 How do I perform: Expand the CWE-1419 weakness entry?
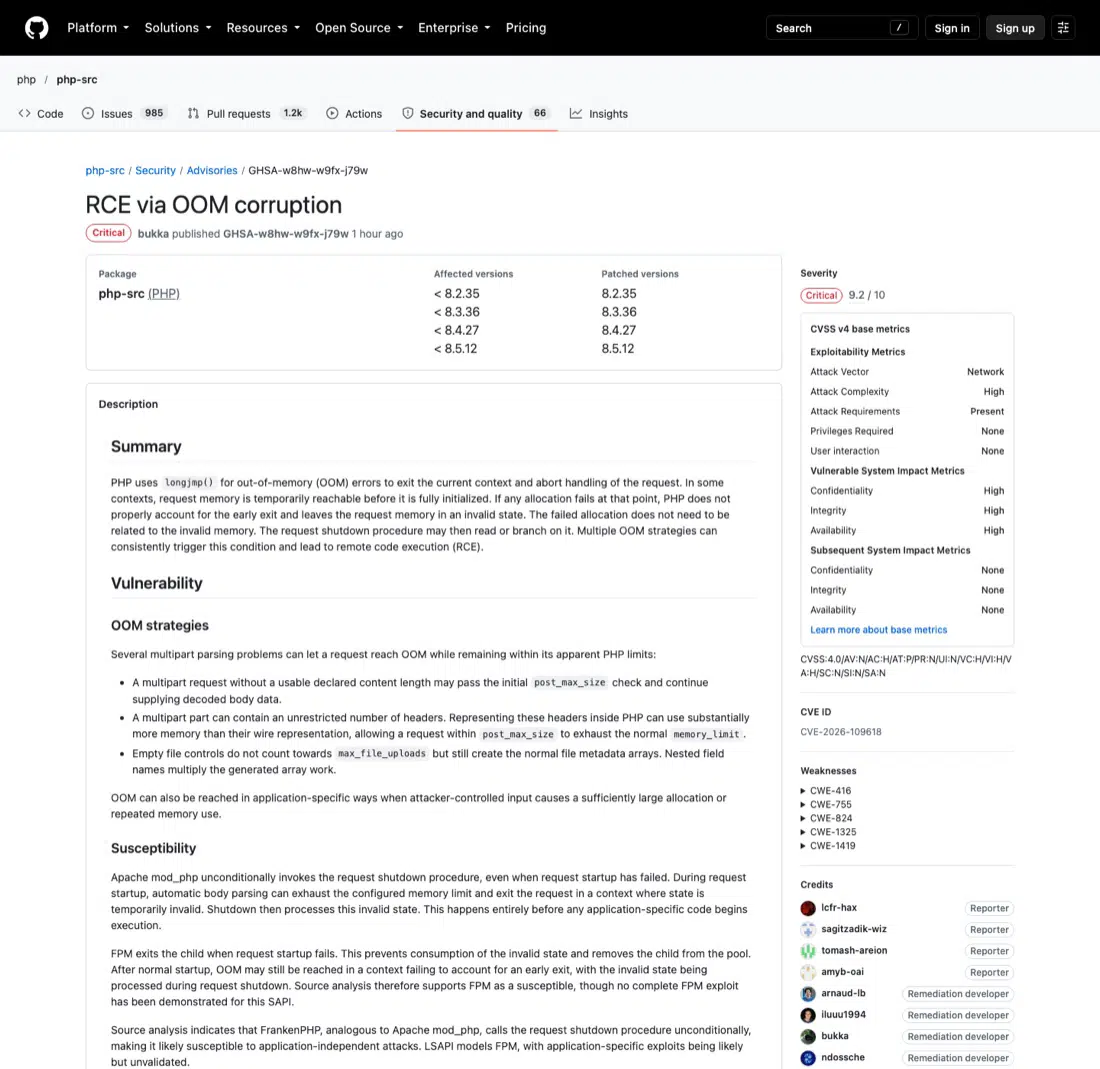coord(828,846)
